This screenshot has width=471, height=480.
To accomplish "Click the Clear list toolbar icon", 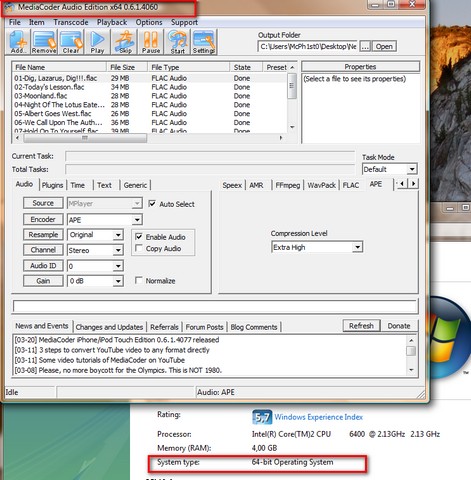I will [x=71, y=42].
